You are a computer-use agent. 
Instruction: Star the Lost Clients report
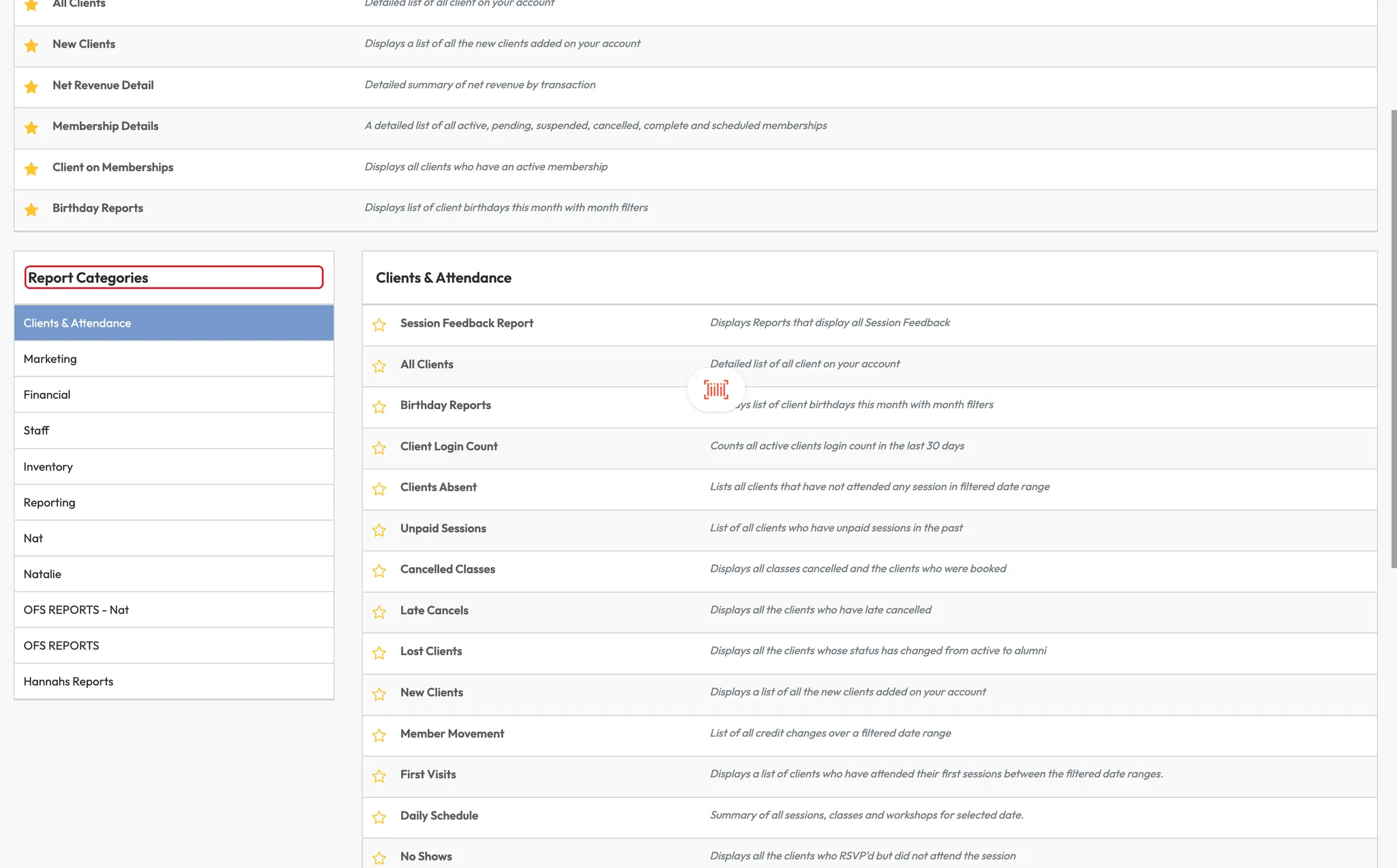379,653
